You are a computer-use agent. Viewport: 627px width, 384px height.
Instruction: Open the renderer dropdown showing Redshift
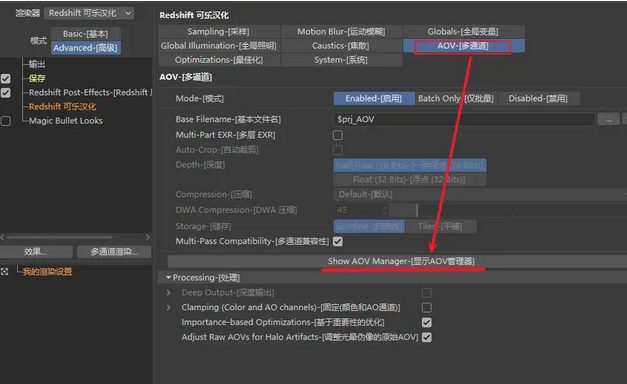click(89, 13)
